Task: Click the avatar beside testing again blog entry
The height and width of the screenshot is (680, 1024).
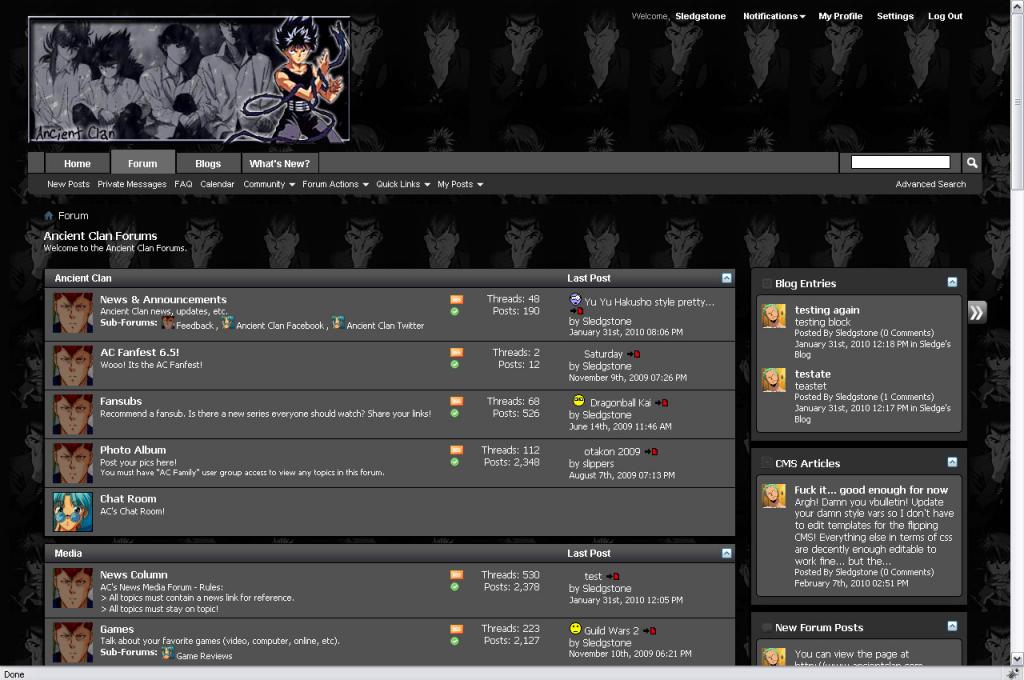Action: [x=774, y=316]
